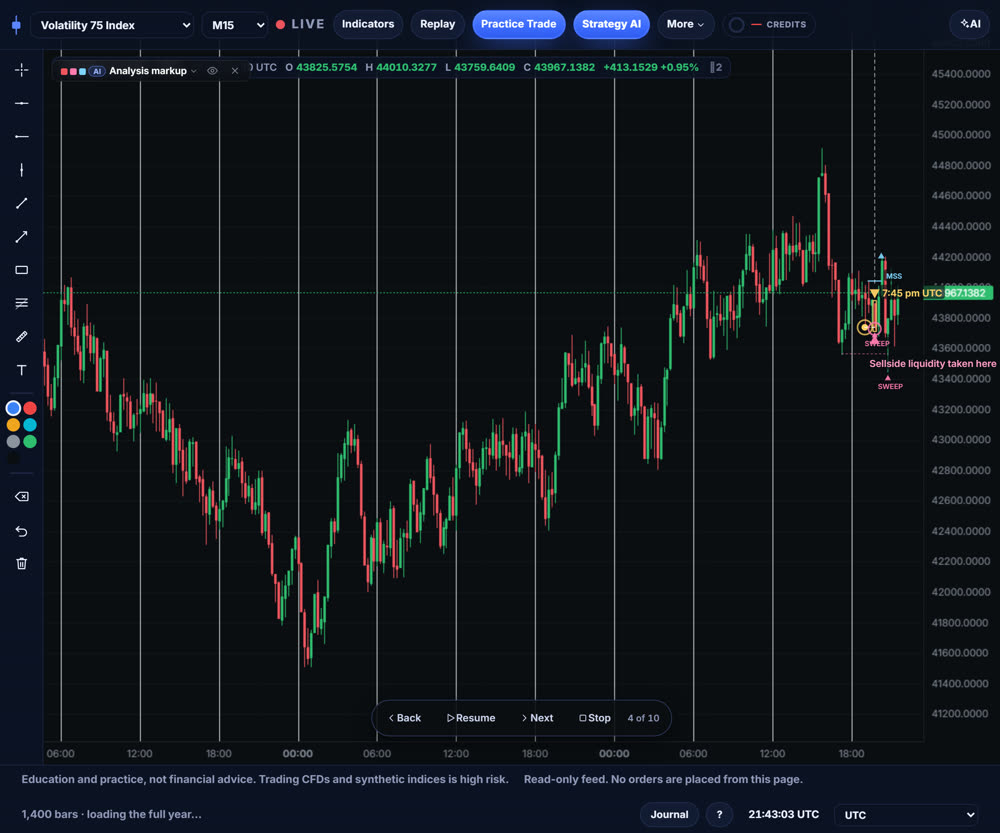Open the UTC timezone selector
Screen dimensions: 1000x833
coord(906,815)
